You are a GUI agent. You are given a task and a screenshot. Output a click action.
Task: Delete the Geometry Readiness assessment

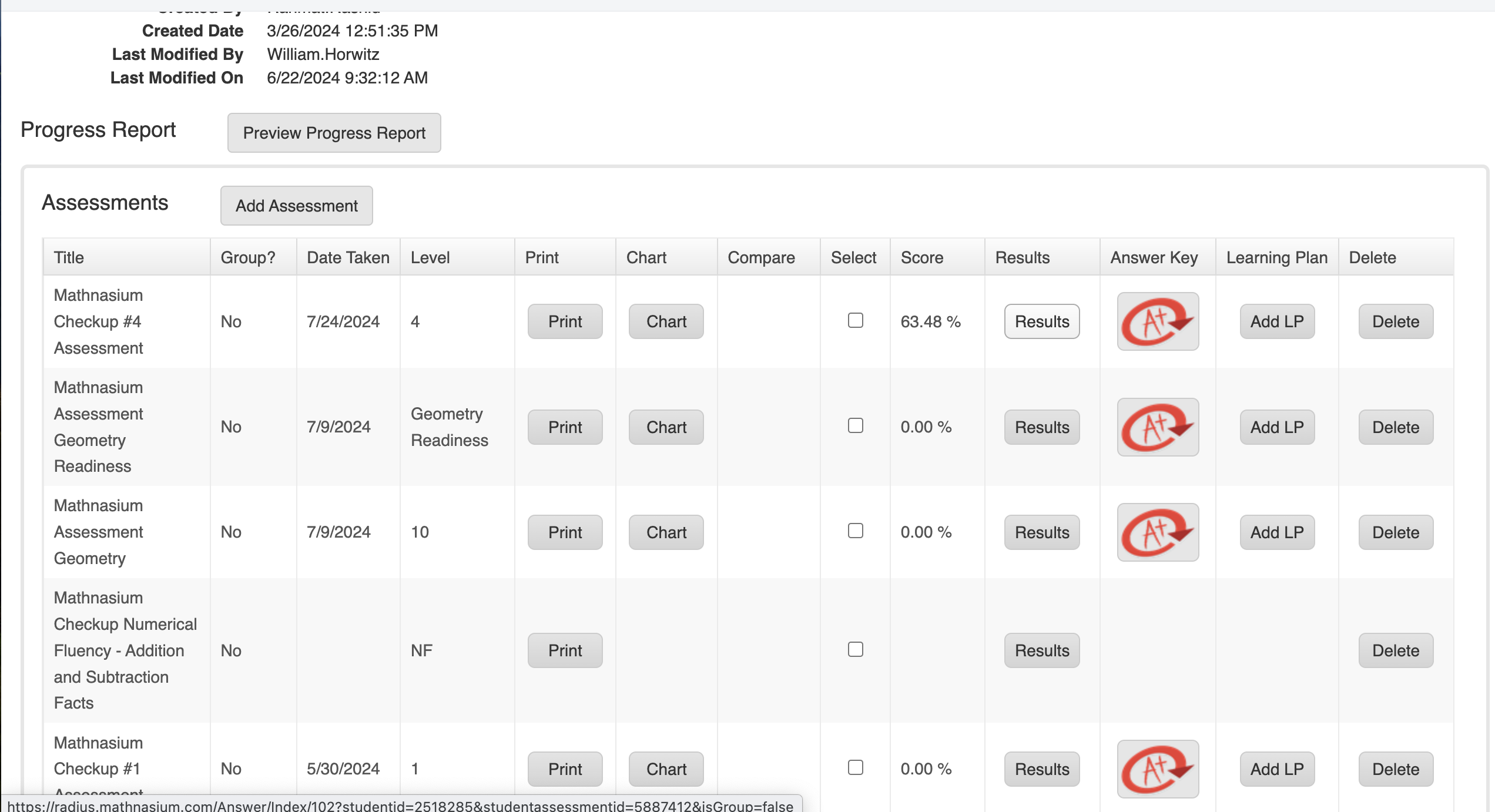click(x=1396, y=427)
